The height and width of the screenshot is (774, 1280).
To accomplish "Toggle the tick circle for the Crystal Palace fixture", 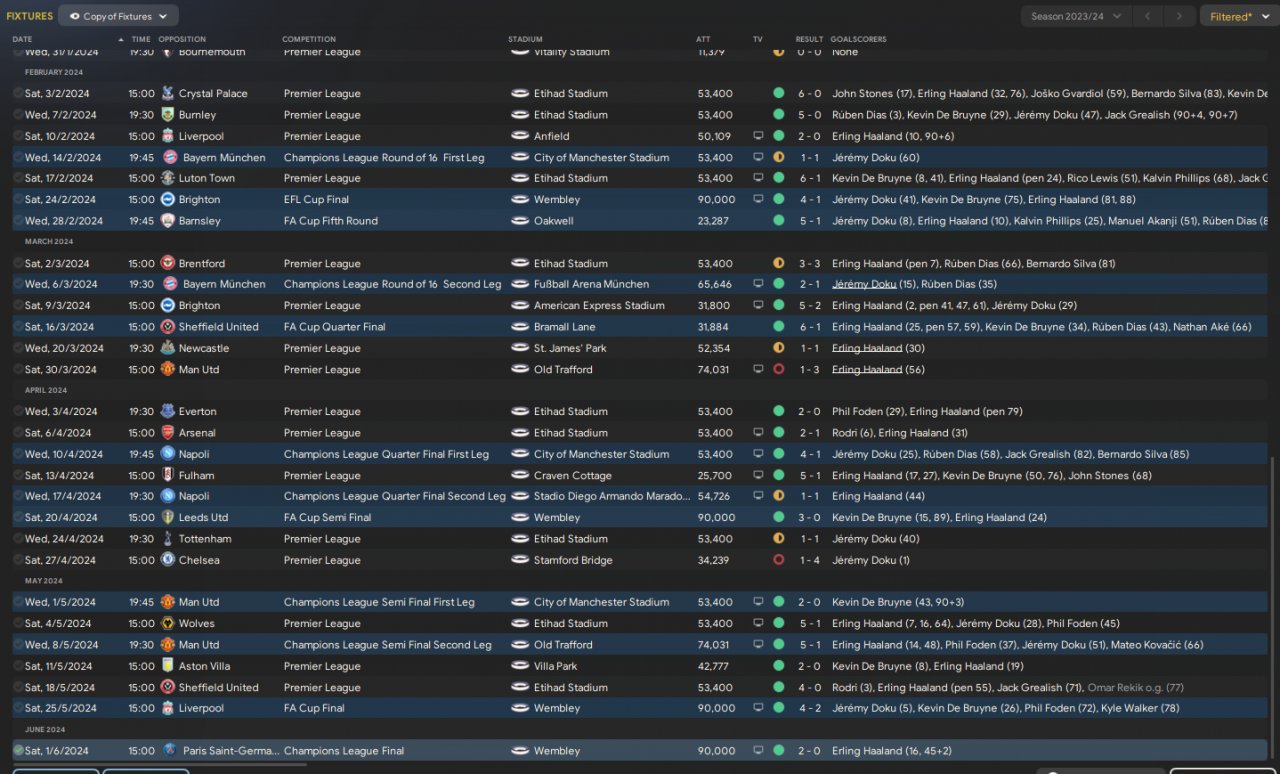I will click(18, 93).
